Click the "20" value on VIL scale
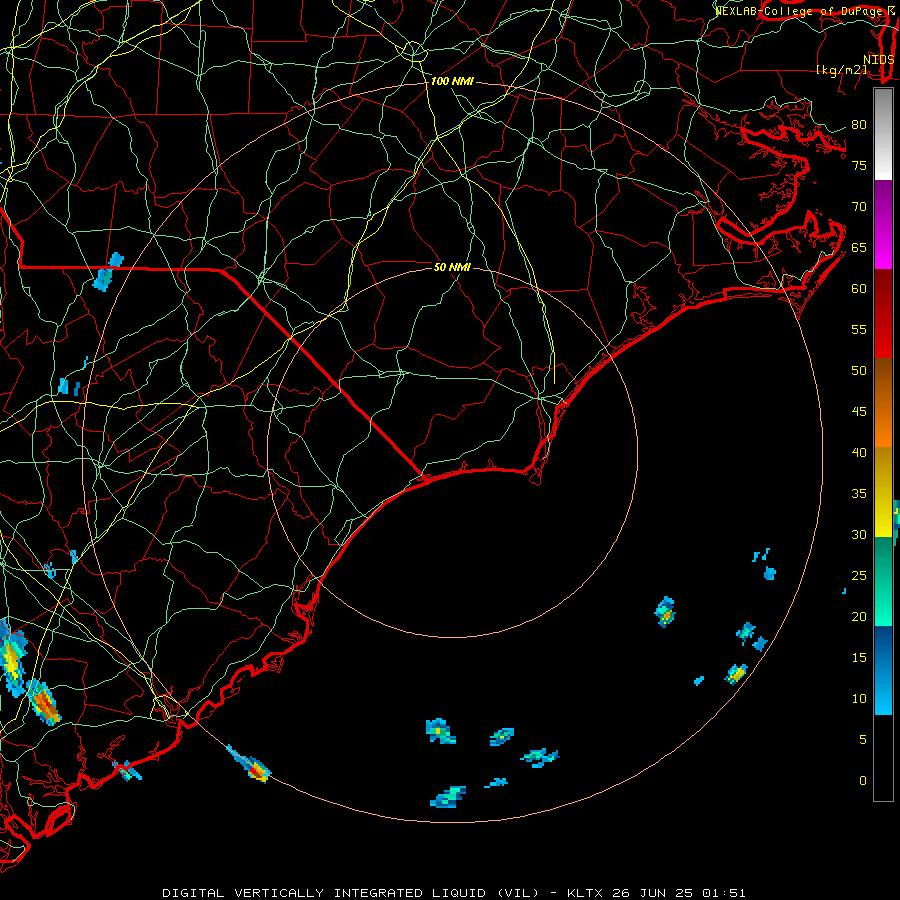 (x=859, y=617)
